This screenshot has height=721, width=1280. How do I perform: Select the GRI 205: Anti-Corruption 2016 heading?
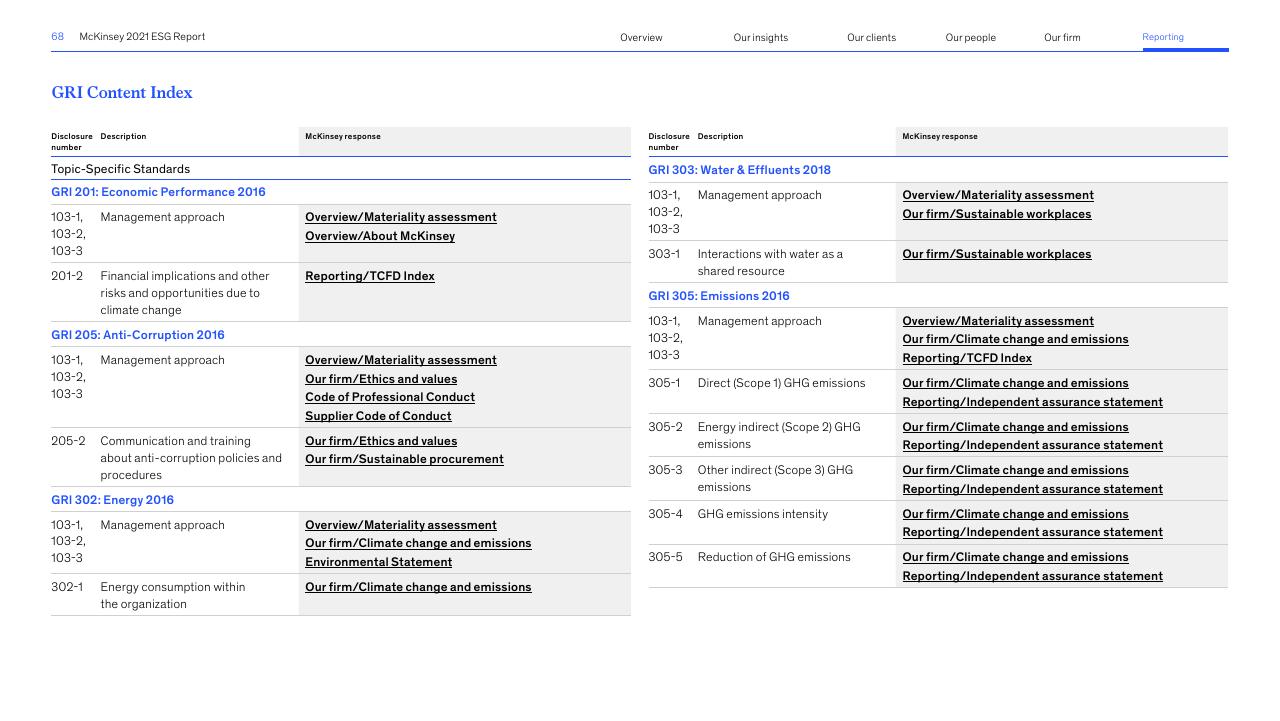[138, 335]
